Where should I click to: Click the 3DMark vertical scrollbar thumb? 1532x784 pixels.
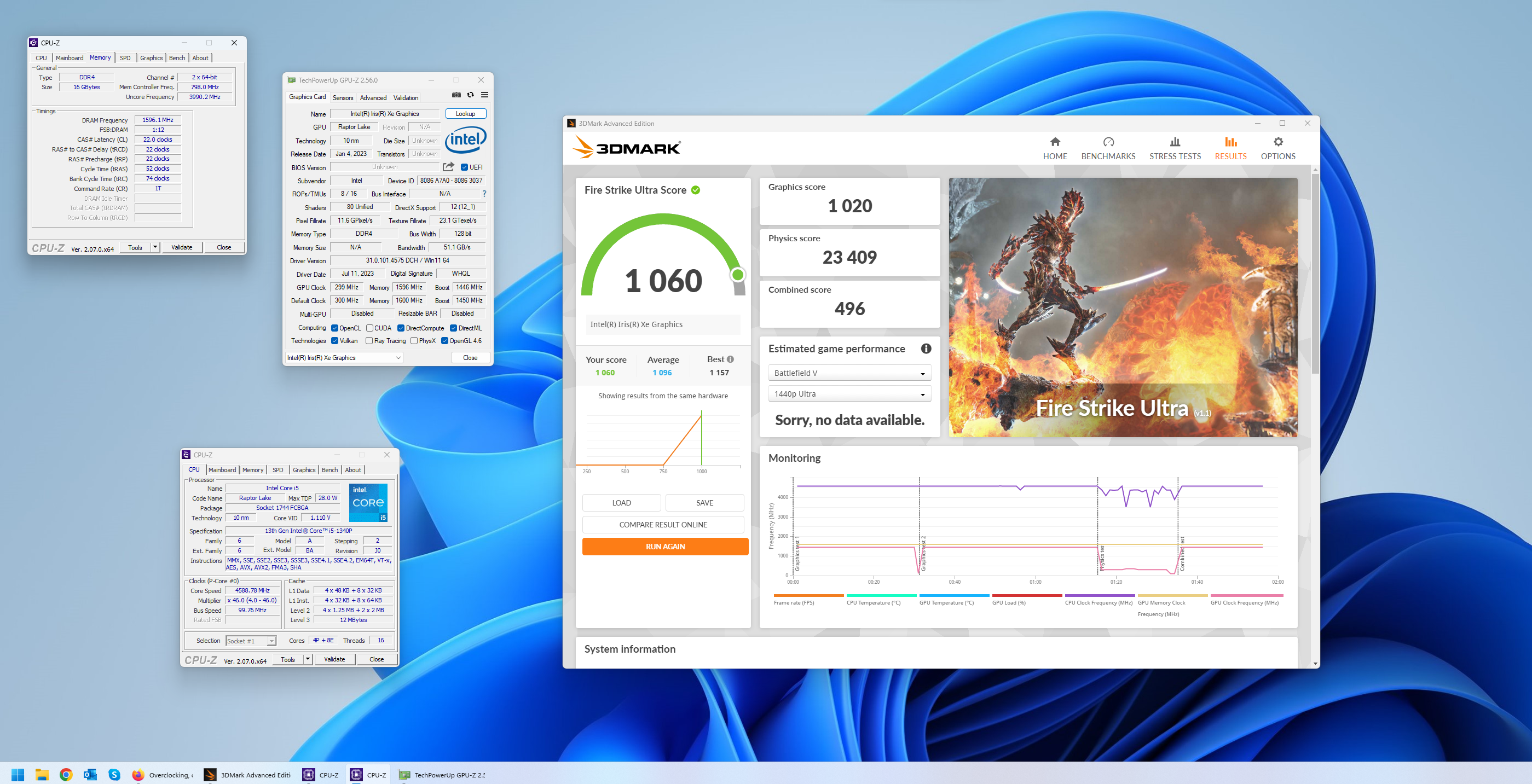click(1314, 274)
